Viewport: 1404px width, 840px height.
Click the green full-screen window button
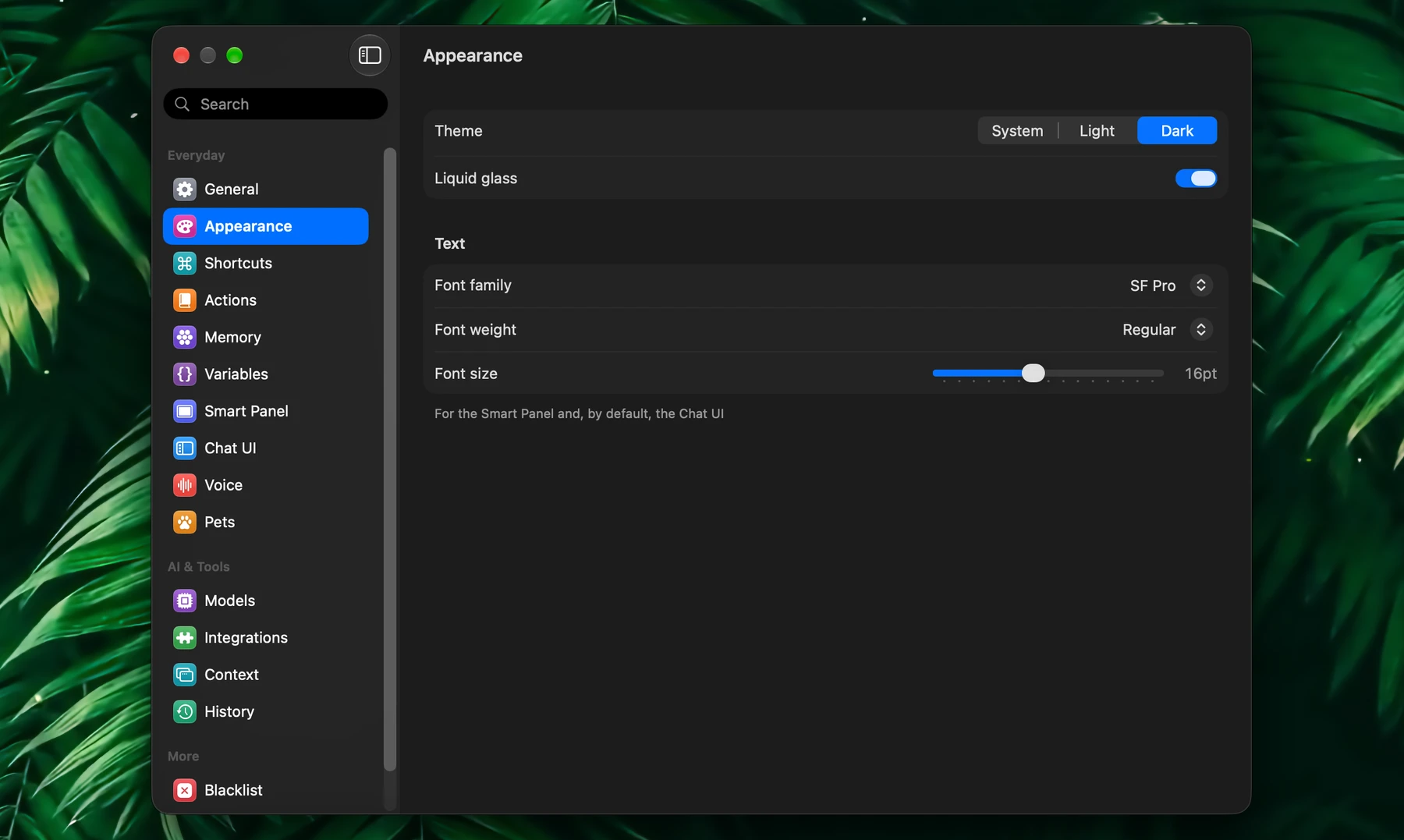pos(235,55)
